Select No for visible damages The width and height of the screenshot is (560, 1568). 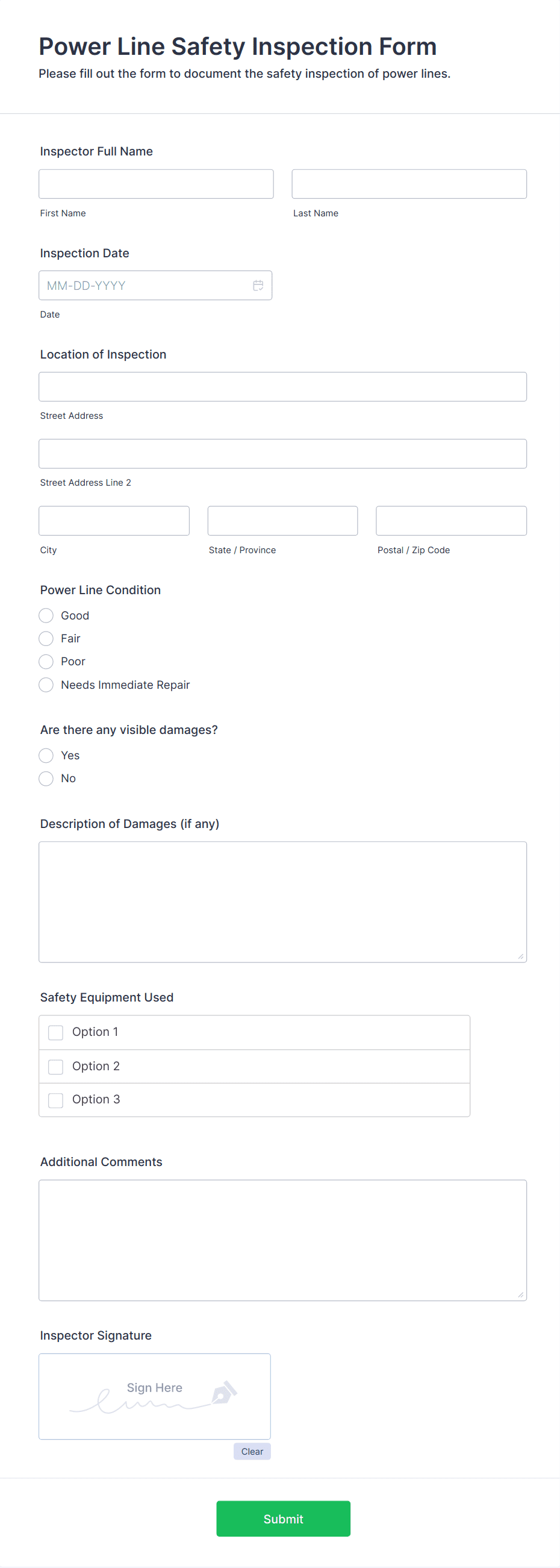point(46,779)
